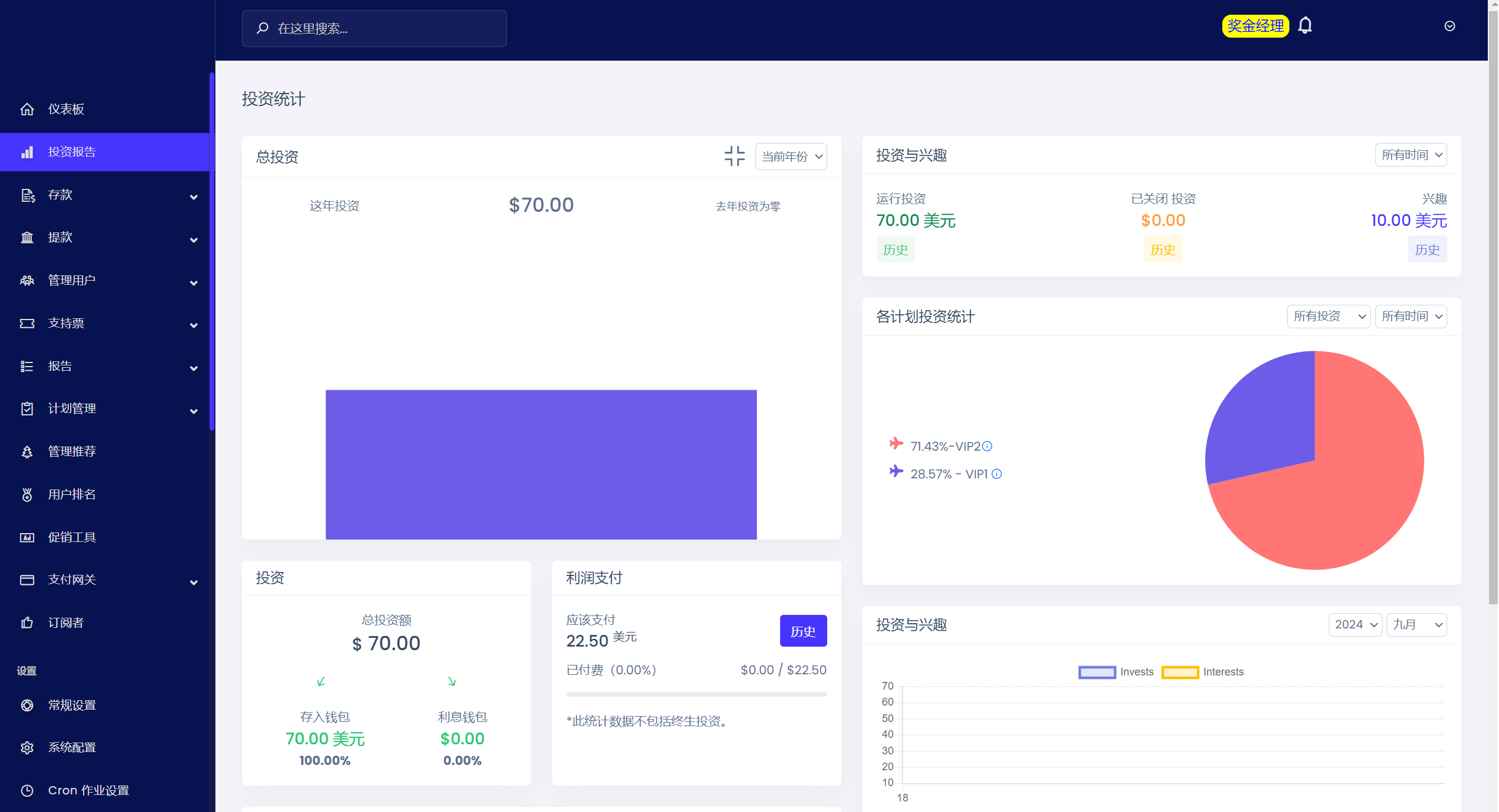Click the Cron 作业设置 clock icon
The height and width of the screenshot is (812, 1499).
click(27, 790)
